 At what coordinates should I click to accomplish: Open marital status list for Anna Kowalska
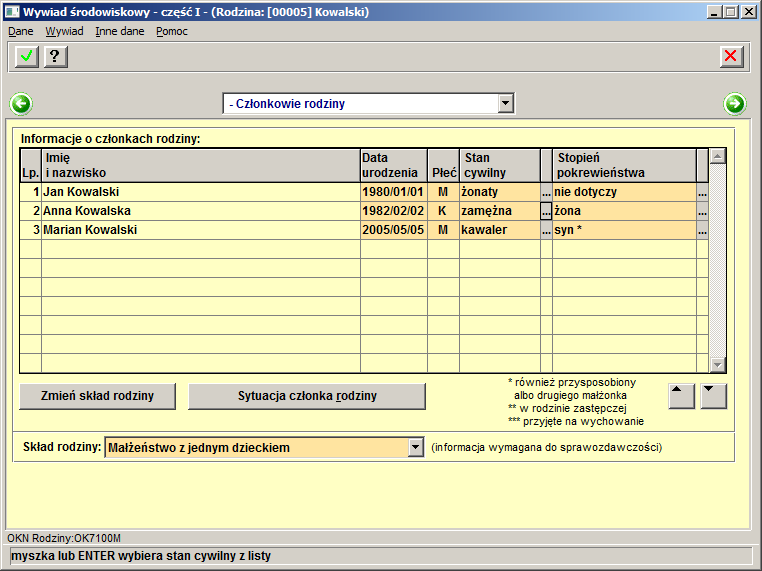click(546, 211)
